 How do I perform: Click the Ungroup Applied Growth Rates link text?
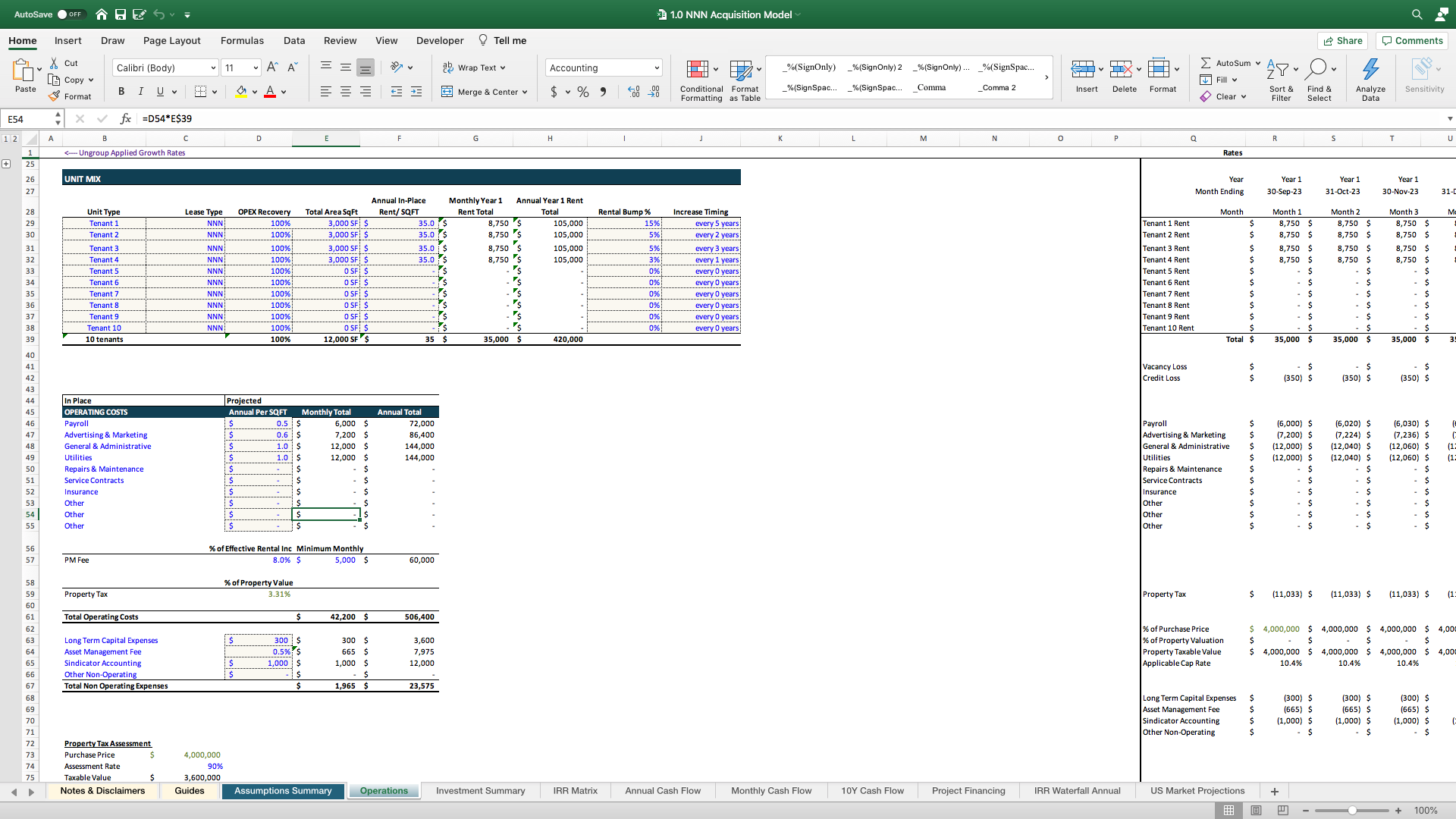pyautogui.click(x=124, y=153)
